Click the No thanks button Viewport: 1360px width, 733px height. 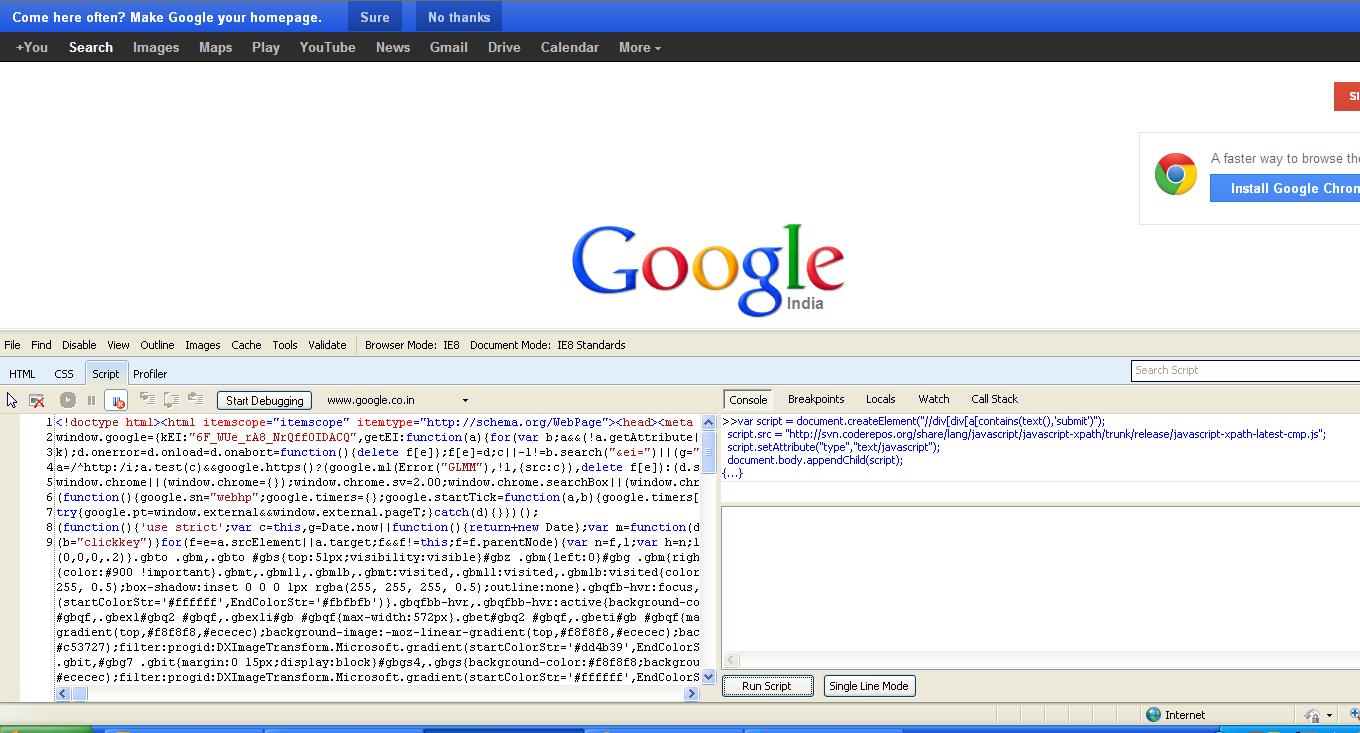459,17
